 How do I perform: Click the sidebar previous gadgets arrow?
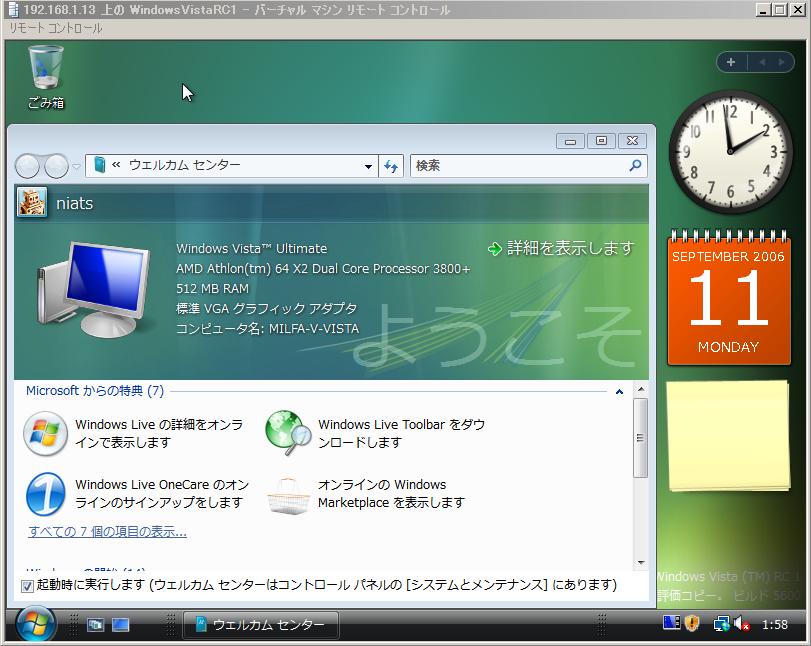point(762,62)
